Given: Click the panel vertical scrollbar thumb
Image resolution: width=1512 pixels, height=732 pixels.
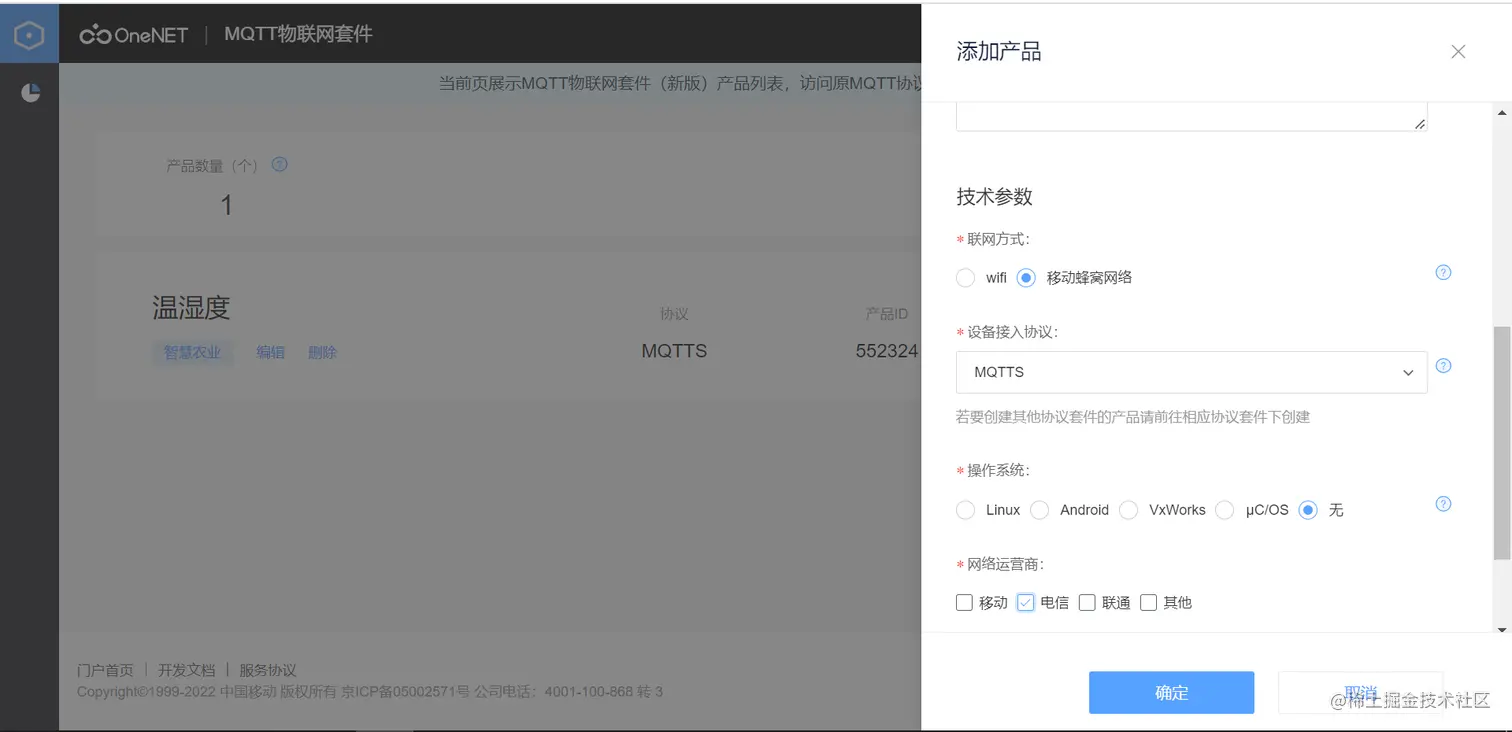Looking at the screenshot, I should 1501,442.
